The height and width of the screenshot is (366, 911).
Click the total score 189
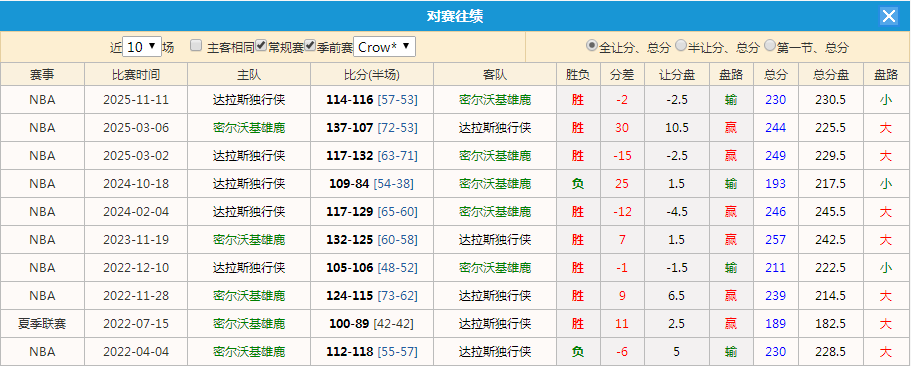point(776,323)
